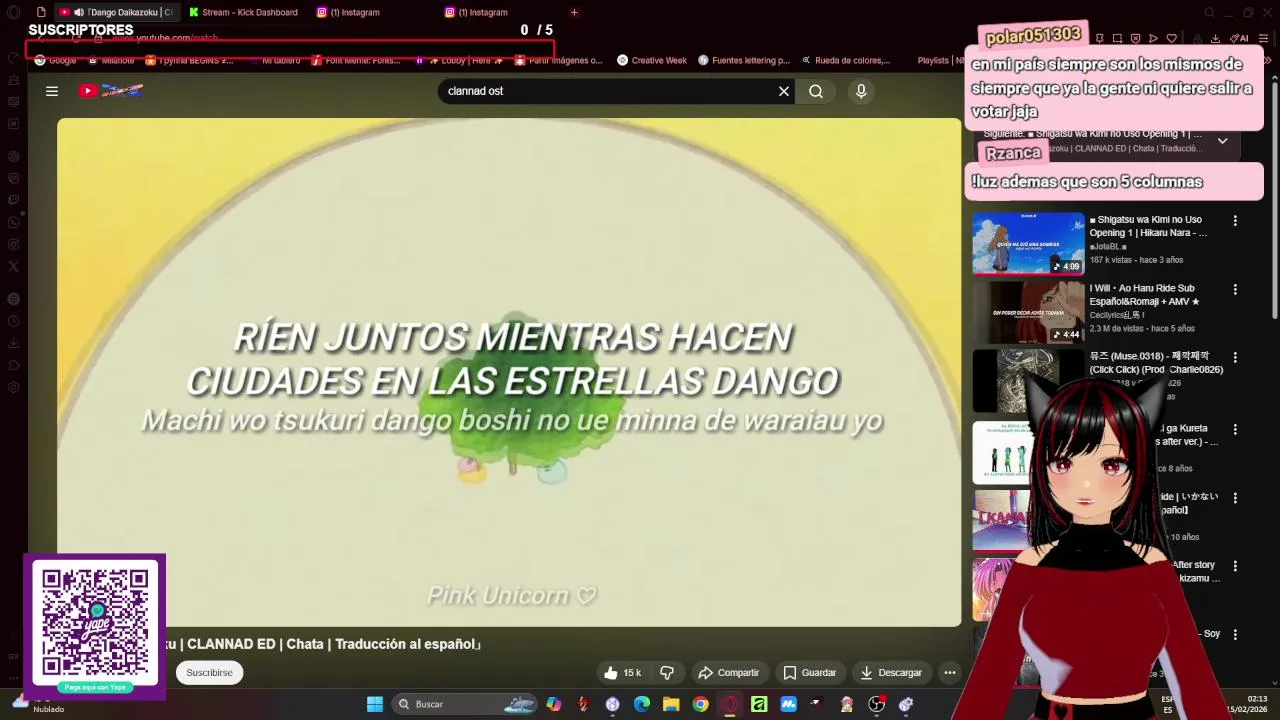Clear the 'clannad ost' search text

tap(784, 91)
